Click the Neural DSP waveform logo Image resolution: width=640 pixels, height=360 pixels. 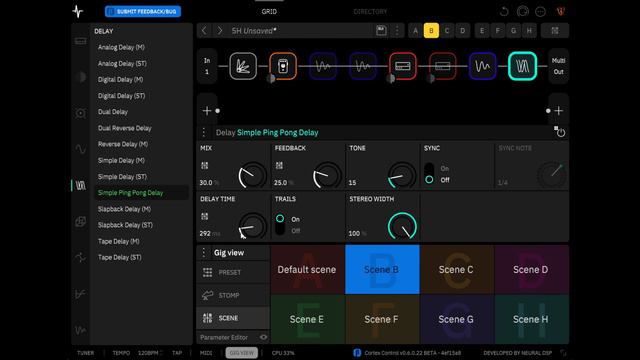78,11
